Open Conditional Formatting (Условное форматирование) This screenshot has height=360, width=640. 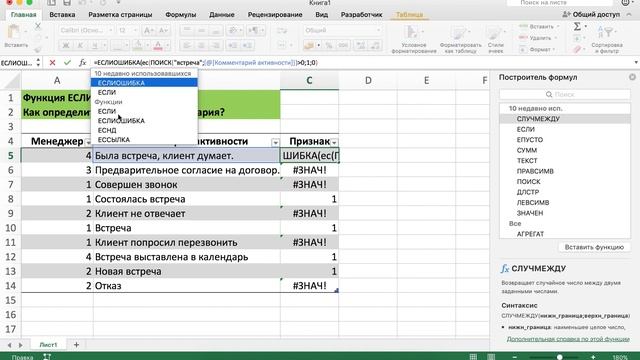pyautogui.click(x=414, y=39)
